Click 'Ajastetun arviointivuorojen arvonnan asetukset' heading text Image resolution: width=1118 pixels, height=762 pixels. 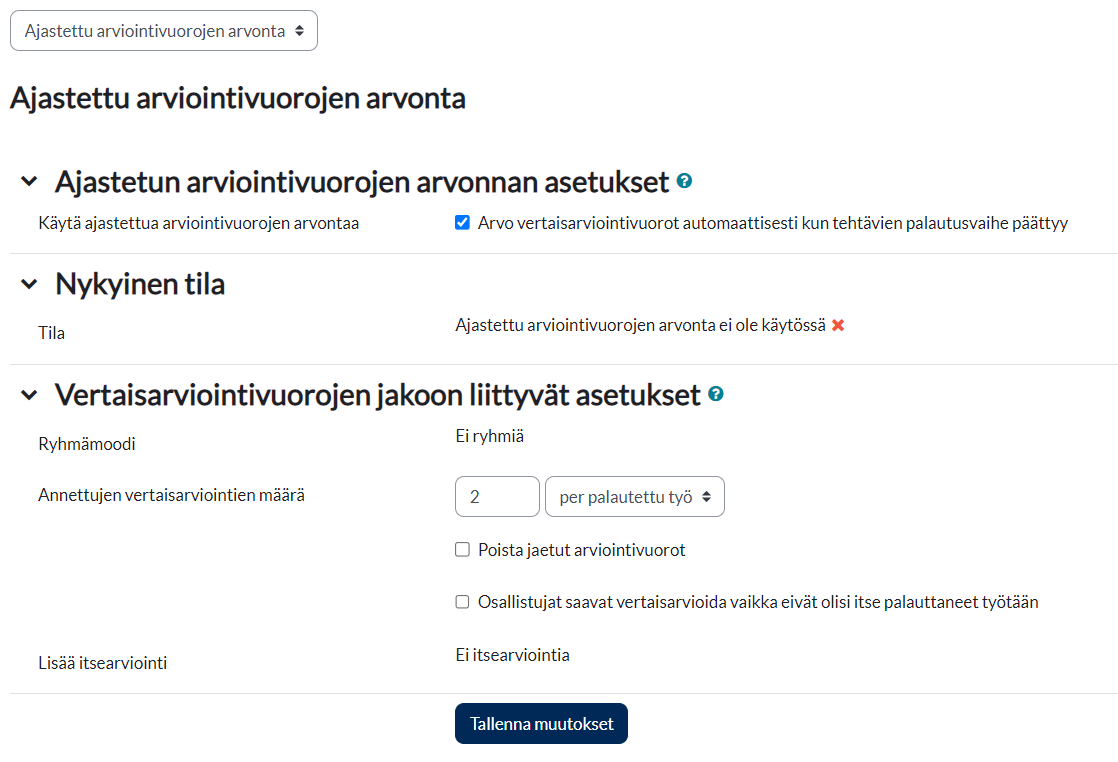tap(361, 182)
